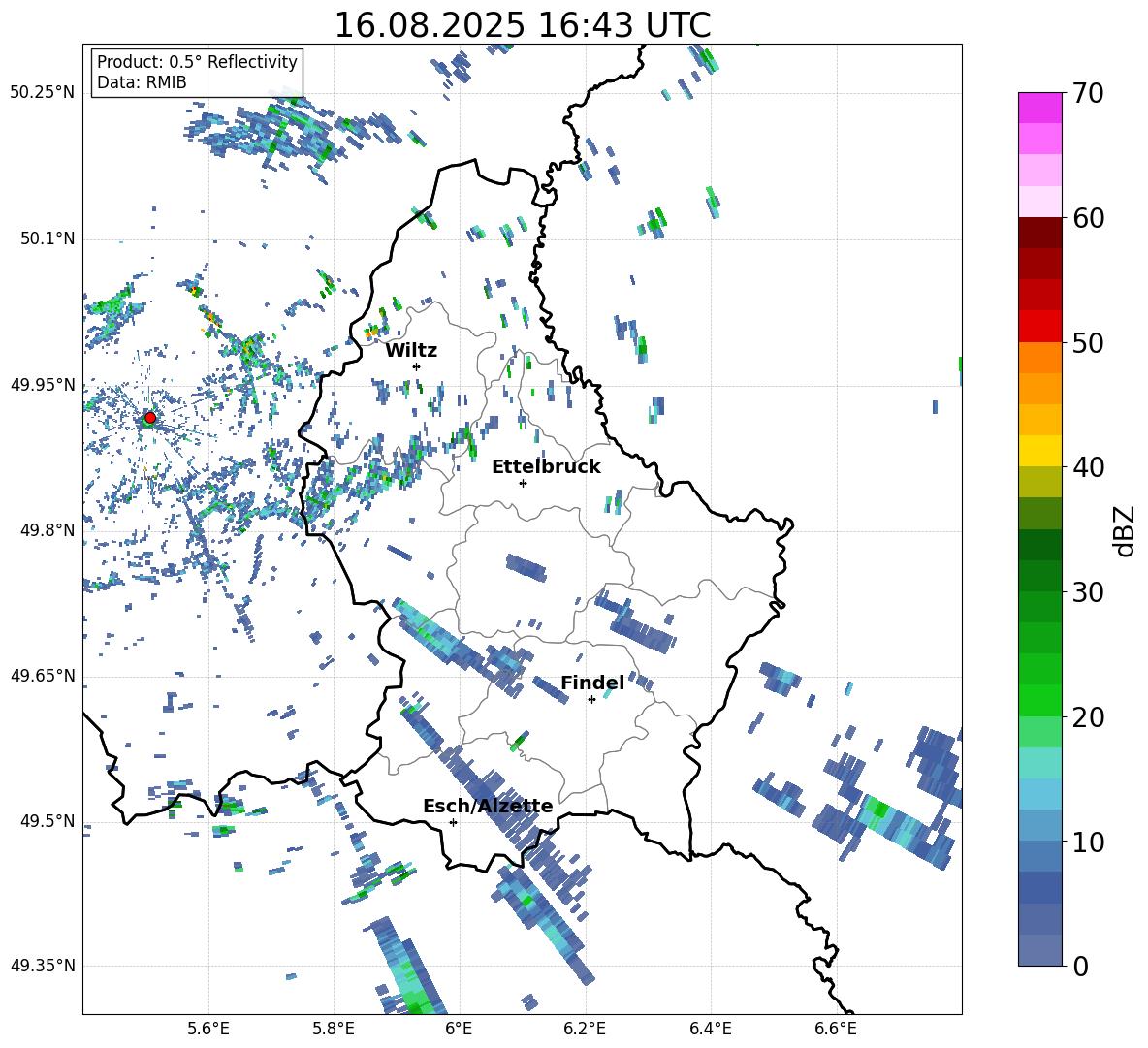Select the Findel city label
The height and width of the screenshot is (1048, 1148).
click(592, 683)
